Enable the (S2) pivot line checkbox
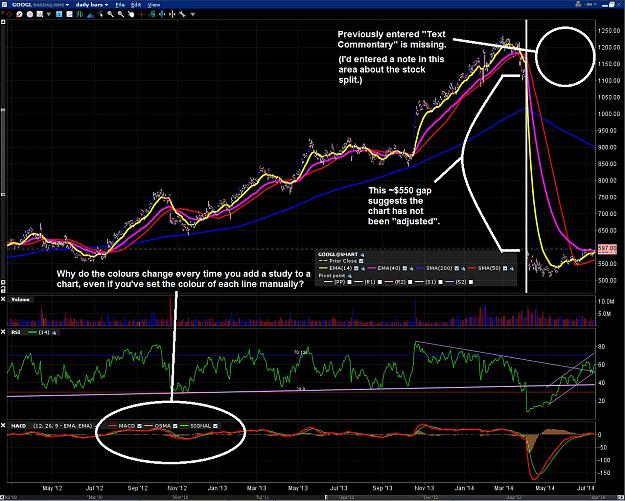625x501 pixels. 471,282
